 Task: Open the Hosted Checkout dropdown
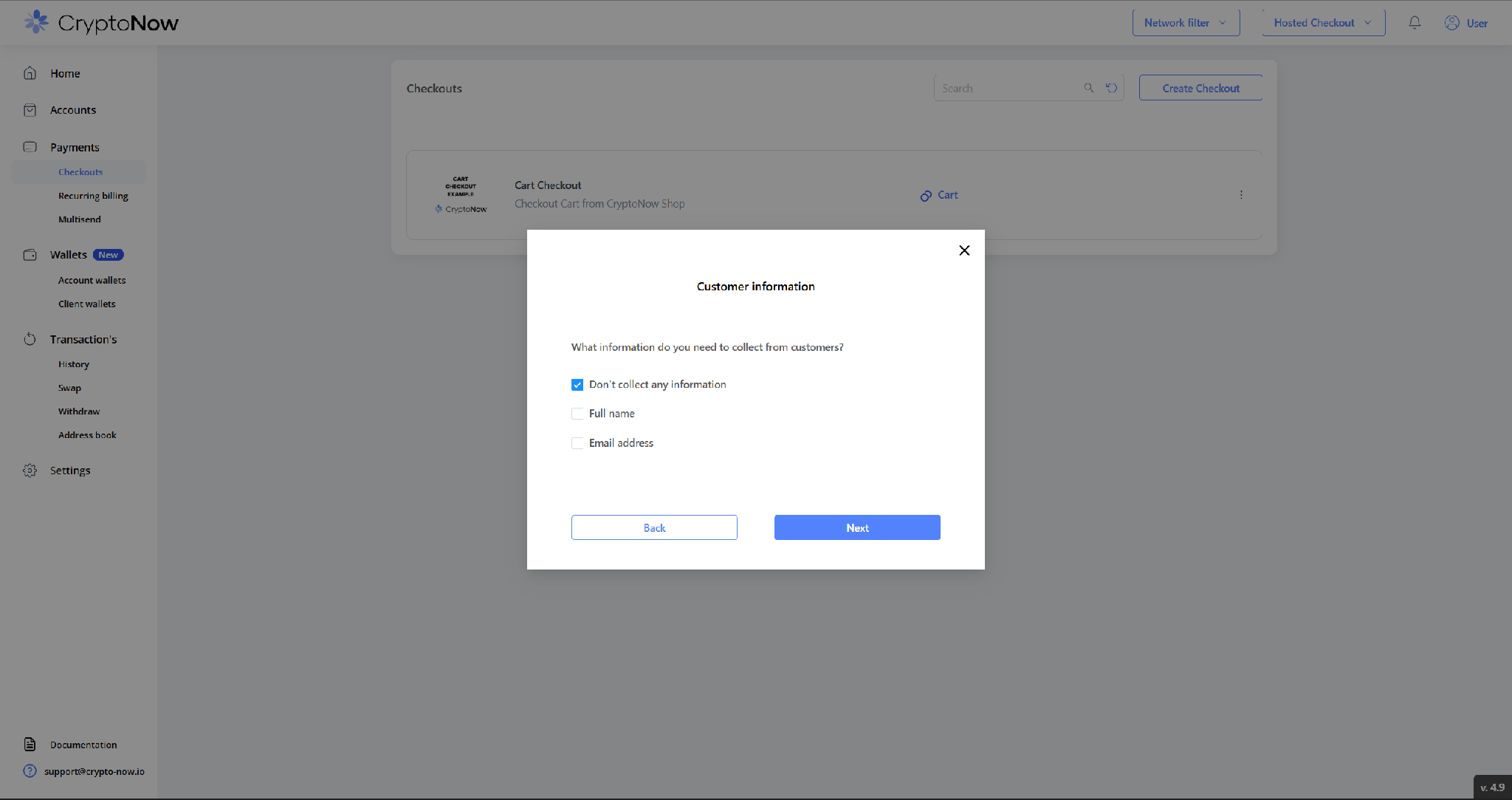point(1324,23)
